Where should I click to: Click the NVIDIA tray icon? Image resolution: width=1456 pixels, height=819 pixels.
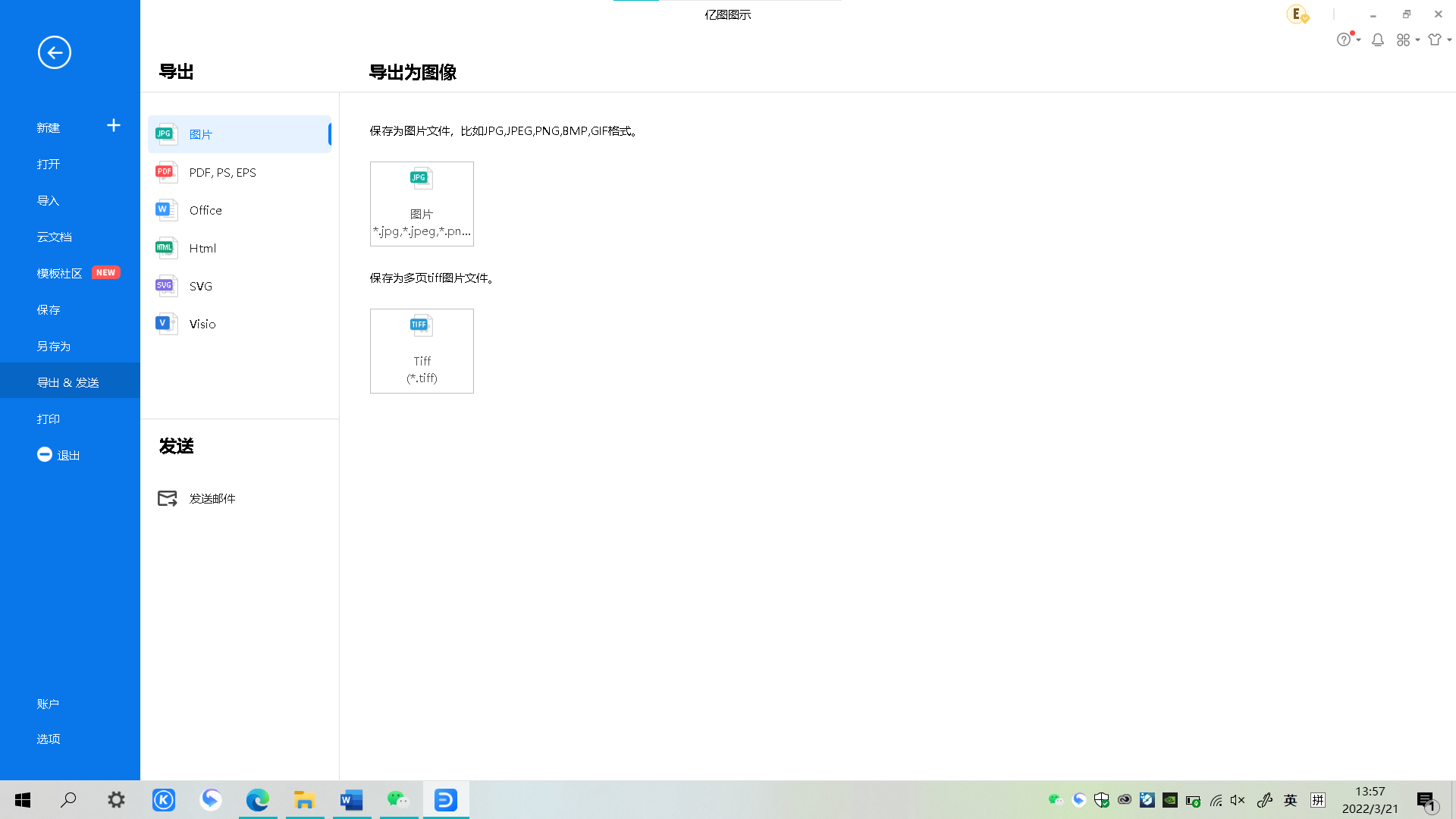(x=1170, y=800)
